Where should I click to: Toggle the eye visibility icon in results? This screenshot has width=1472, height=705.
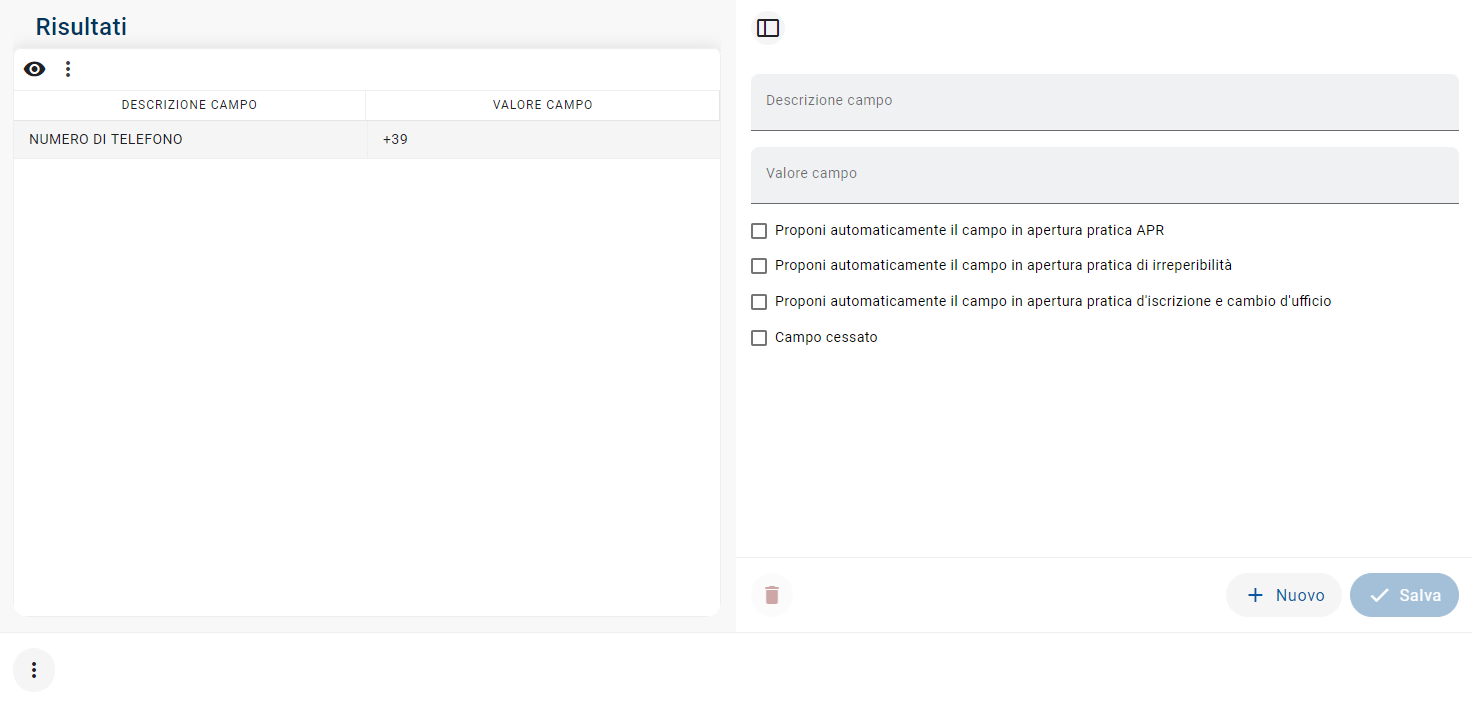tap(35, 69)
